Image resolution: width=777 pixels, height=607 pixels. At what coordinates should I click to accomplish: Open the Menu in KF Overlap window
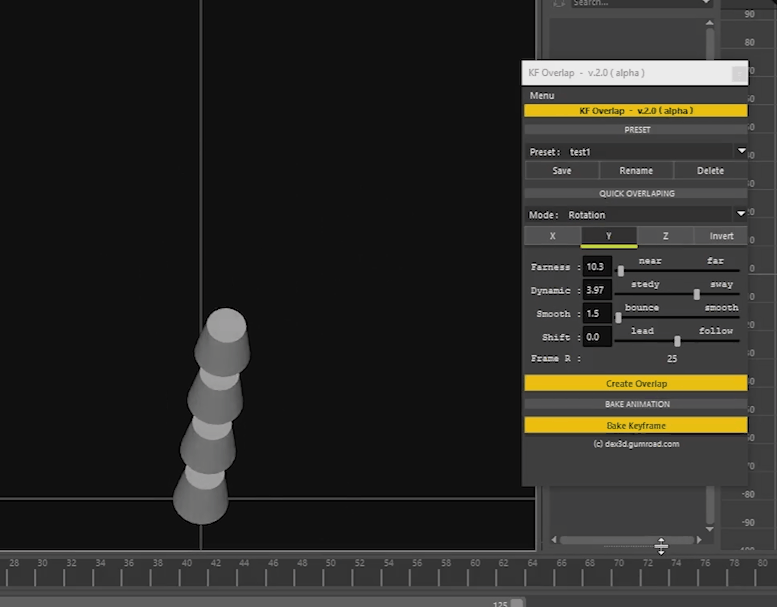[542, 96]
